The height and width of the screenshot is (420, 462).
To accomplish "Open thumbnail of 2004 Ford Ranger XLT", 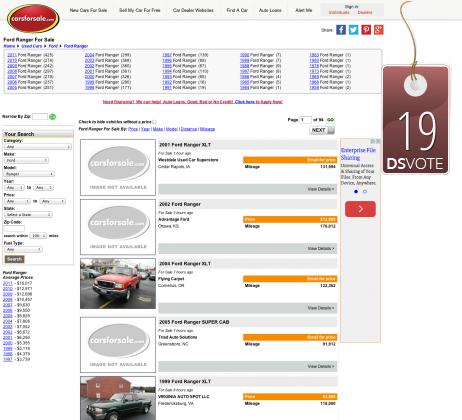I will tap(118, 284).
